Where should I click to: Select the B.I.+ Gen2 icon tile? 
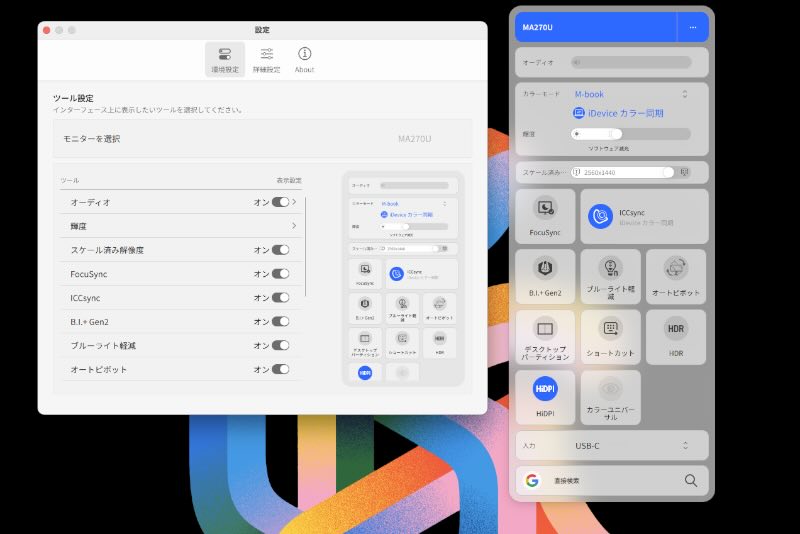click(545, 277)
